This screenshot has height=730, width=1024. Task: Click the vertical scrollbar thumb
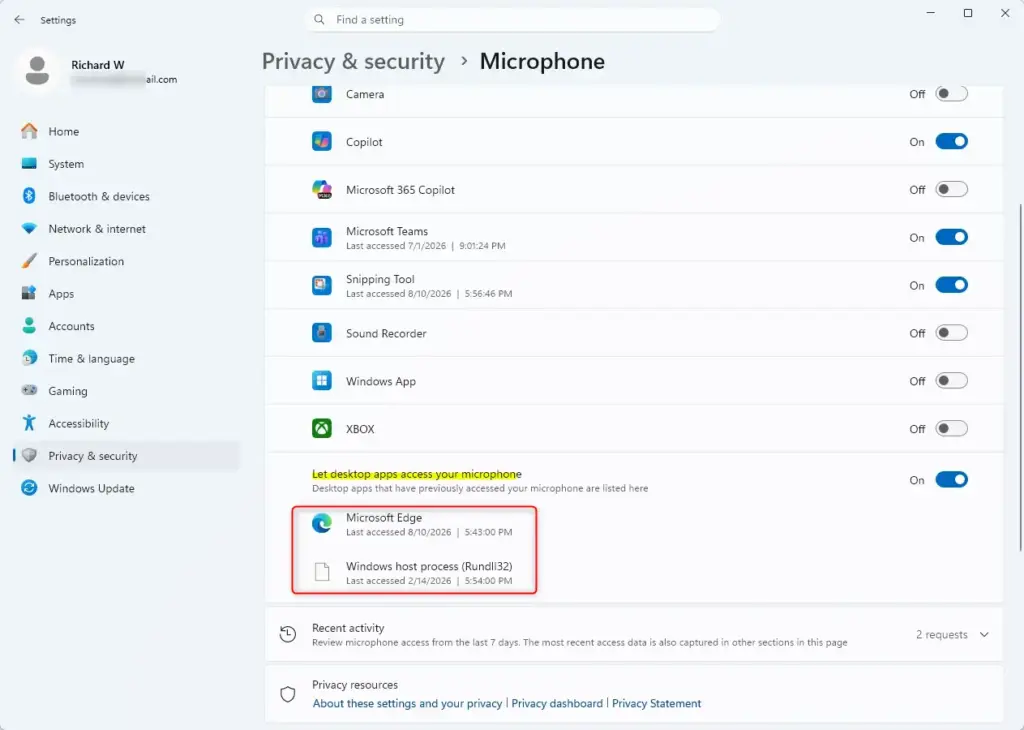[x=1020, y=377]
